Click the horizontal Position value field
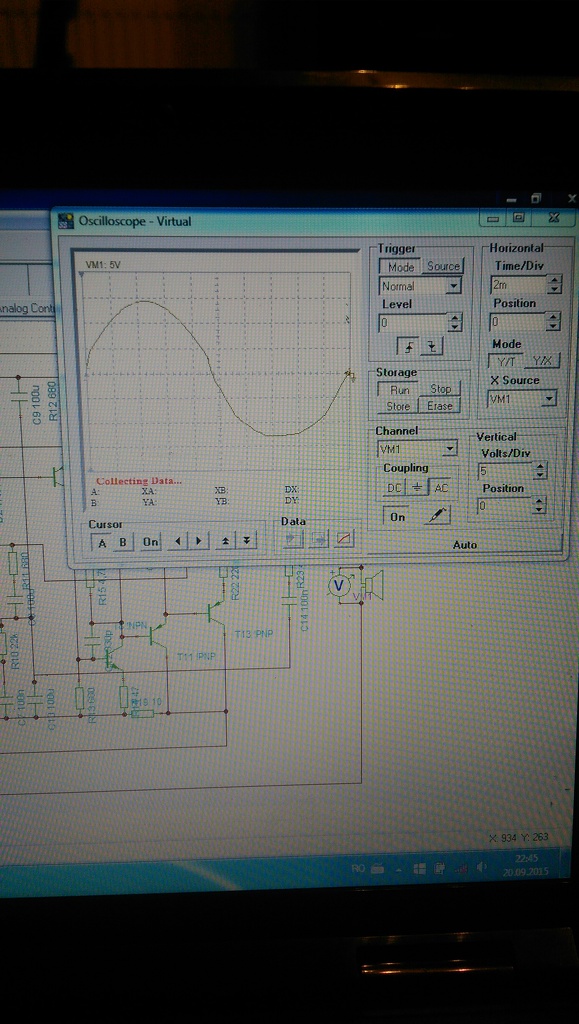The width and height of the screenshot is (579, 1024). (518, 321)
